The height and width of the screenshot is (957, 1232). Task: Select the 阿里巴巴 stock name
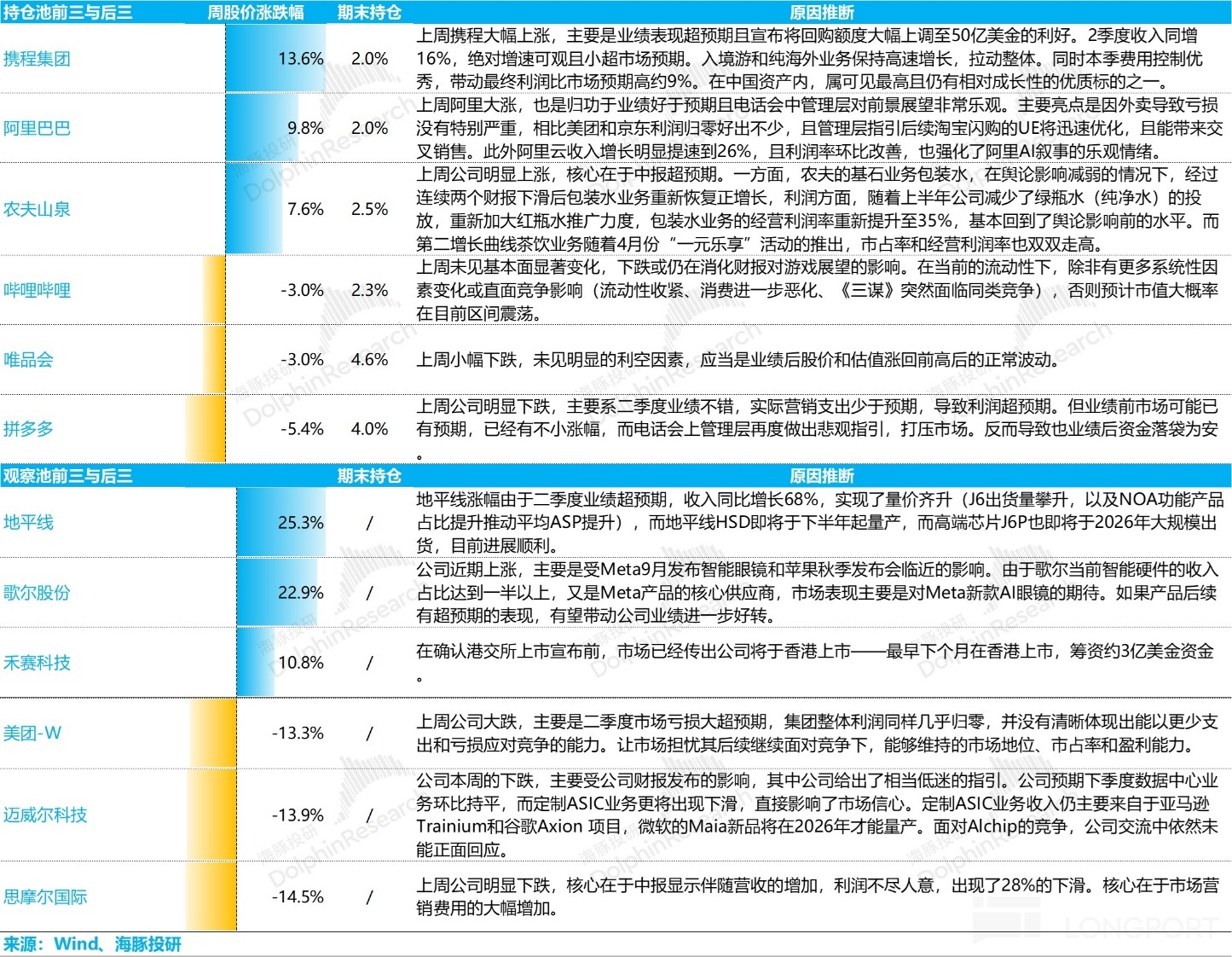tap(37, 128)
